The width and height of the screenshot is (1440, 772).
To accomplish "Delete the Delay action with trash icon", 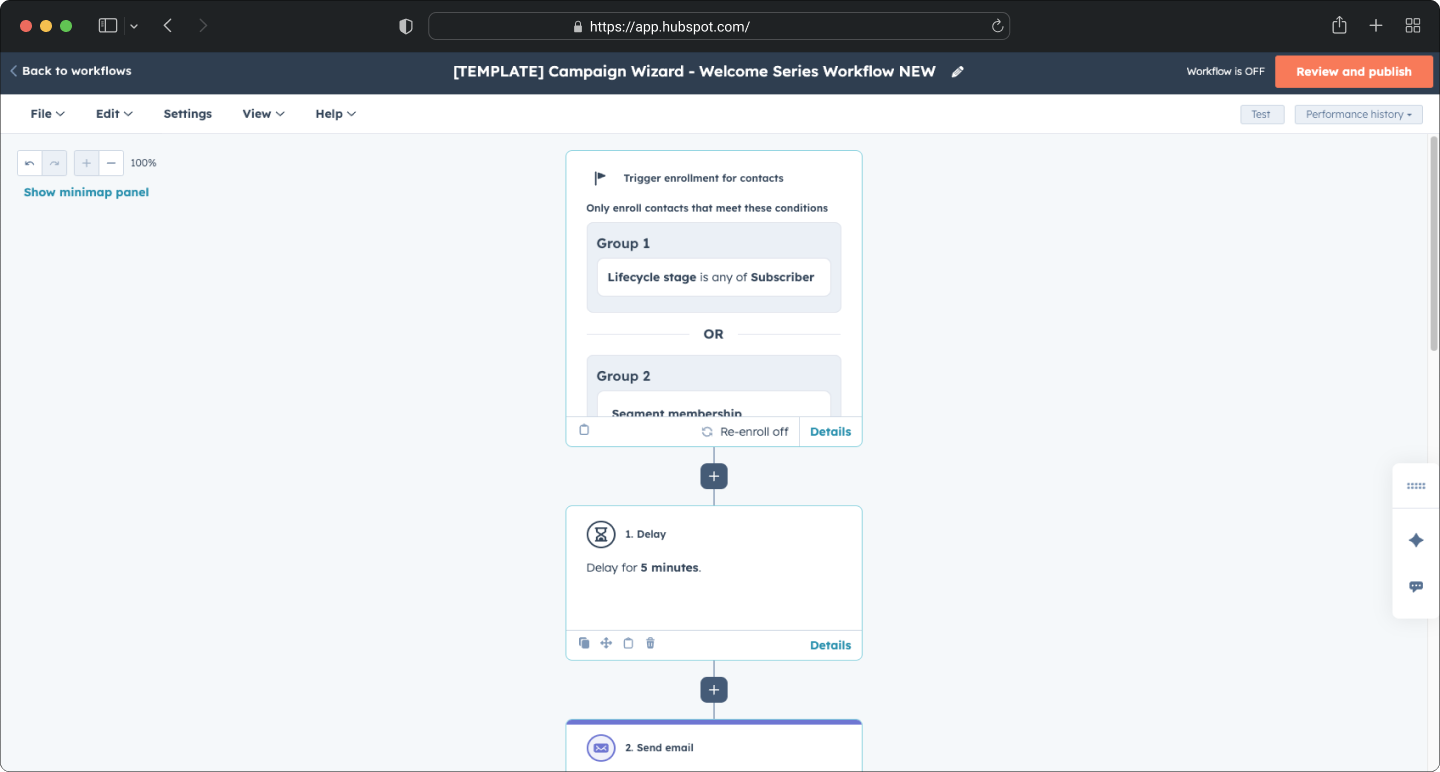I will click(650, 644).
